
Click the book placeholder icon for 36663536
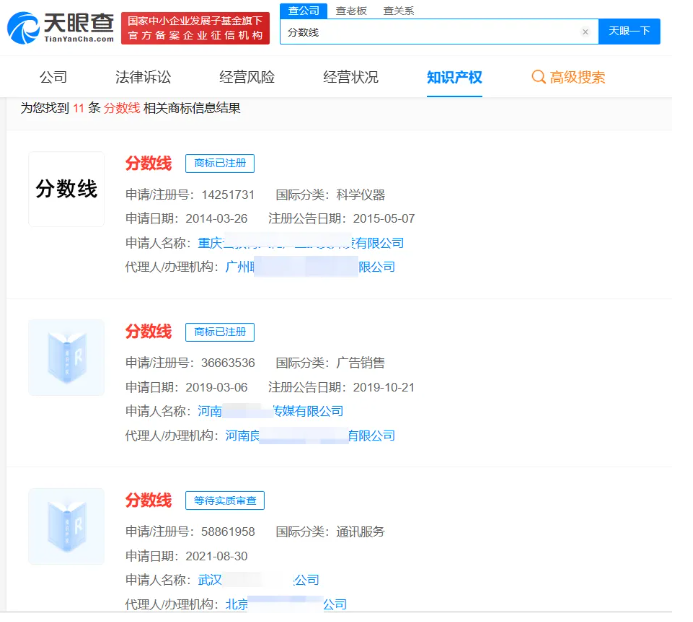pyautogui.click(x=66, y=357)
